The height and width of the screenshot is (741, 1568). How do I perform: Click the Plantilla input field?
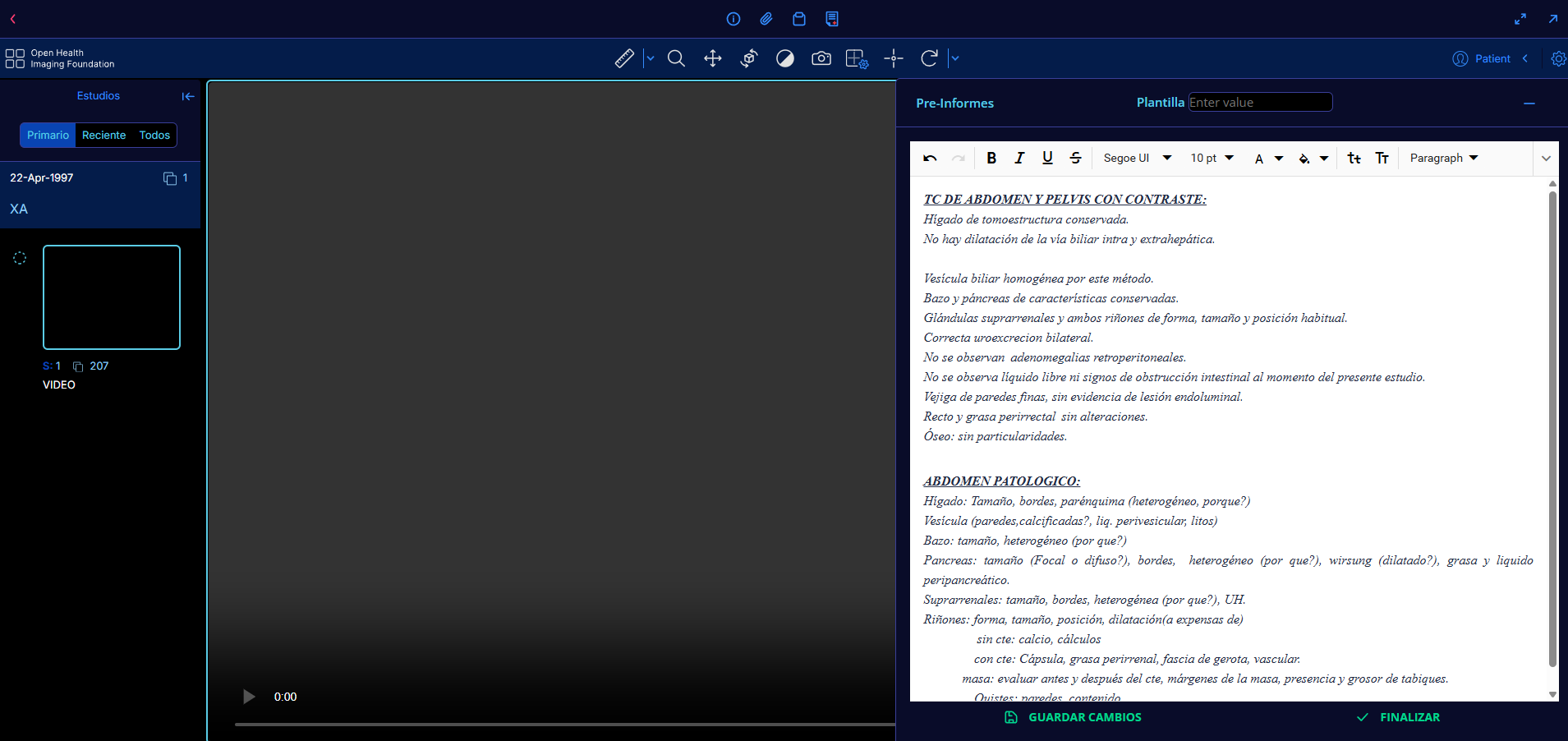coord(1260,102)
